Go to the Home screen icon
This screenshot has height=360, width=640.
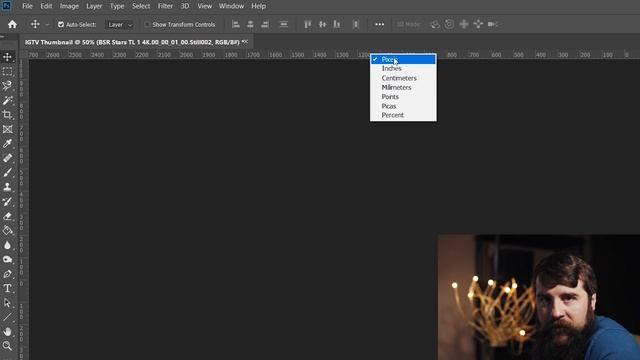12,24
